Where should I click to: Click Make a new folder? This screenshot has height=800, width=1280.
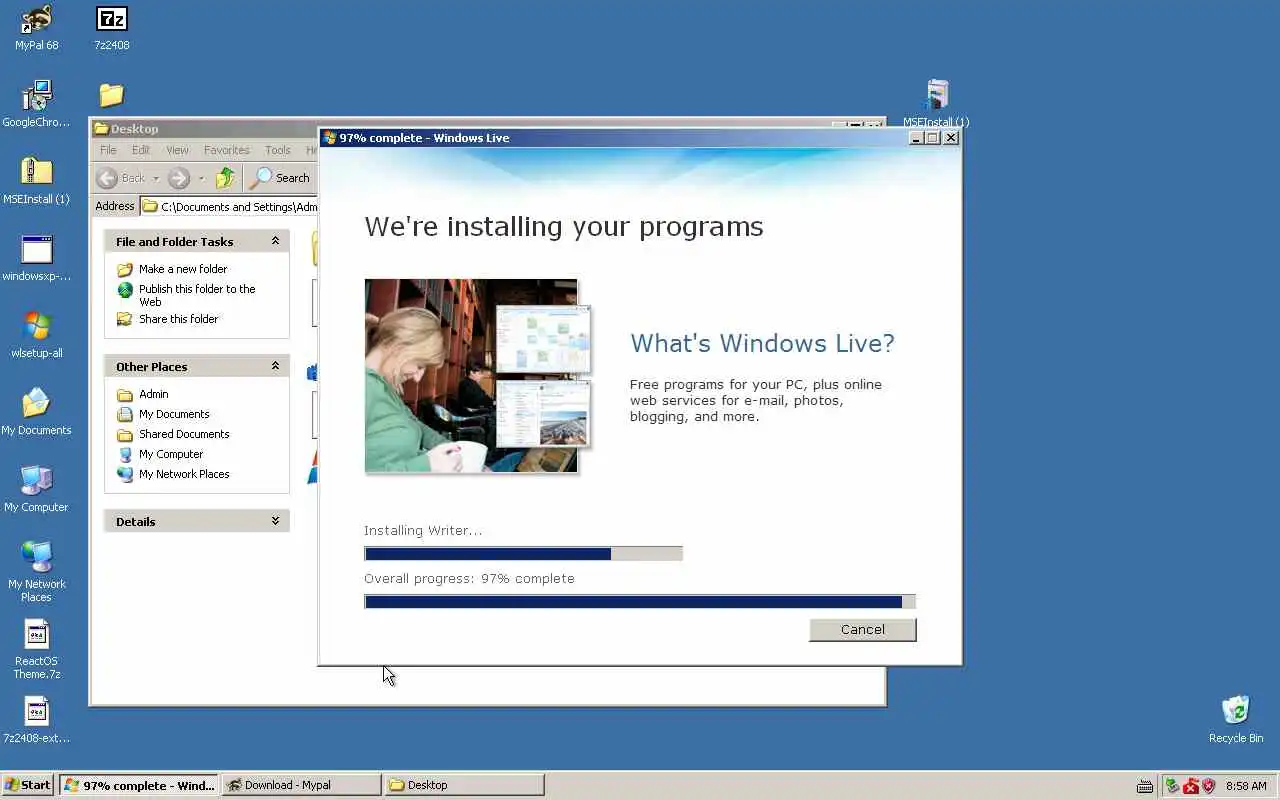(172, 269)
